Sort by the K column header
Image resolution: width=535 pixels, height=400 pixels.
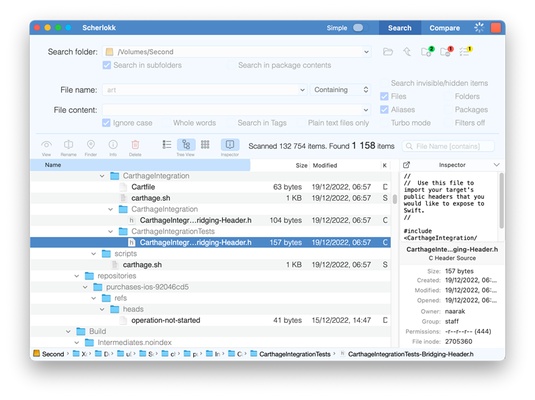[x=385, y=166]
